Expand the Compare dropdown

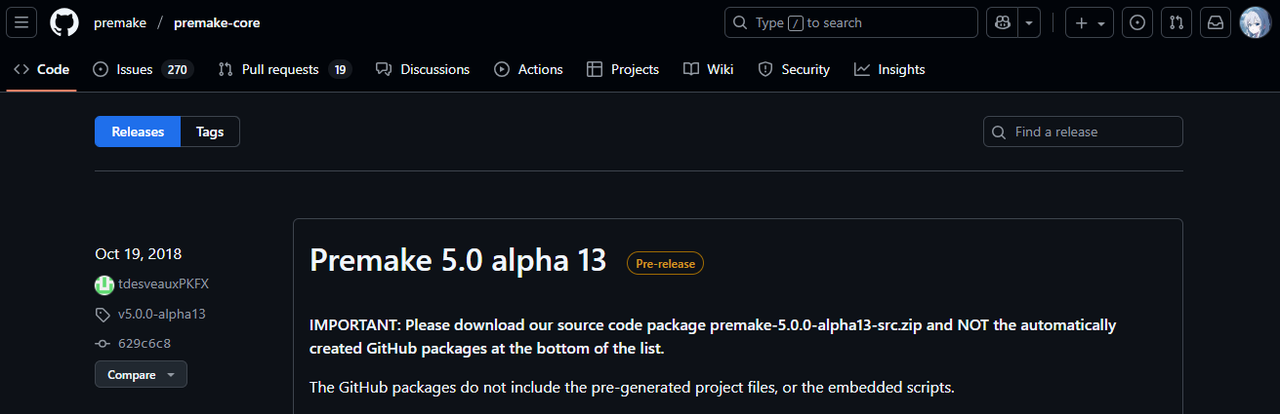pyautogui.click(x=141, y=375)
